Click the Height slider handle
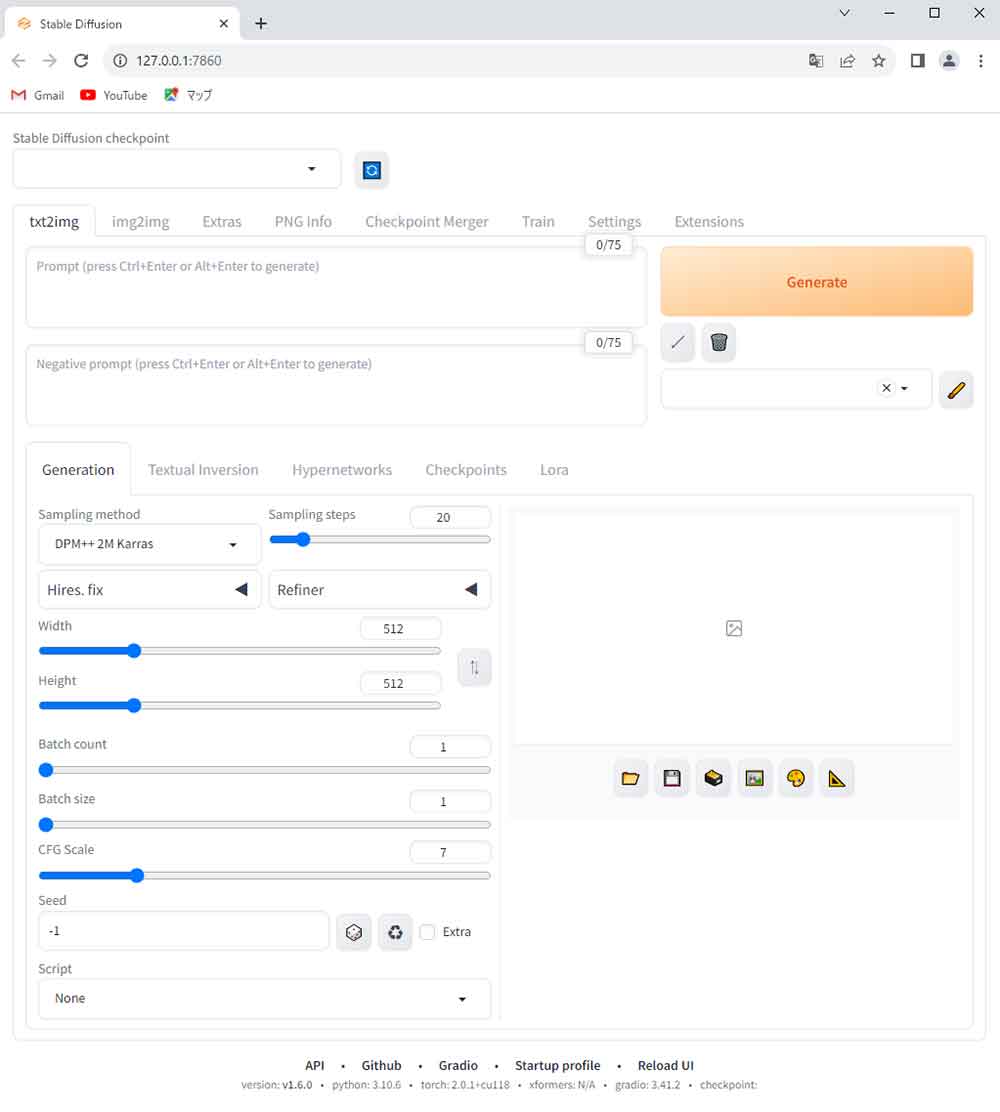Viewport: 1000px width, 1112px height. coord(134,706)
